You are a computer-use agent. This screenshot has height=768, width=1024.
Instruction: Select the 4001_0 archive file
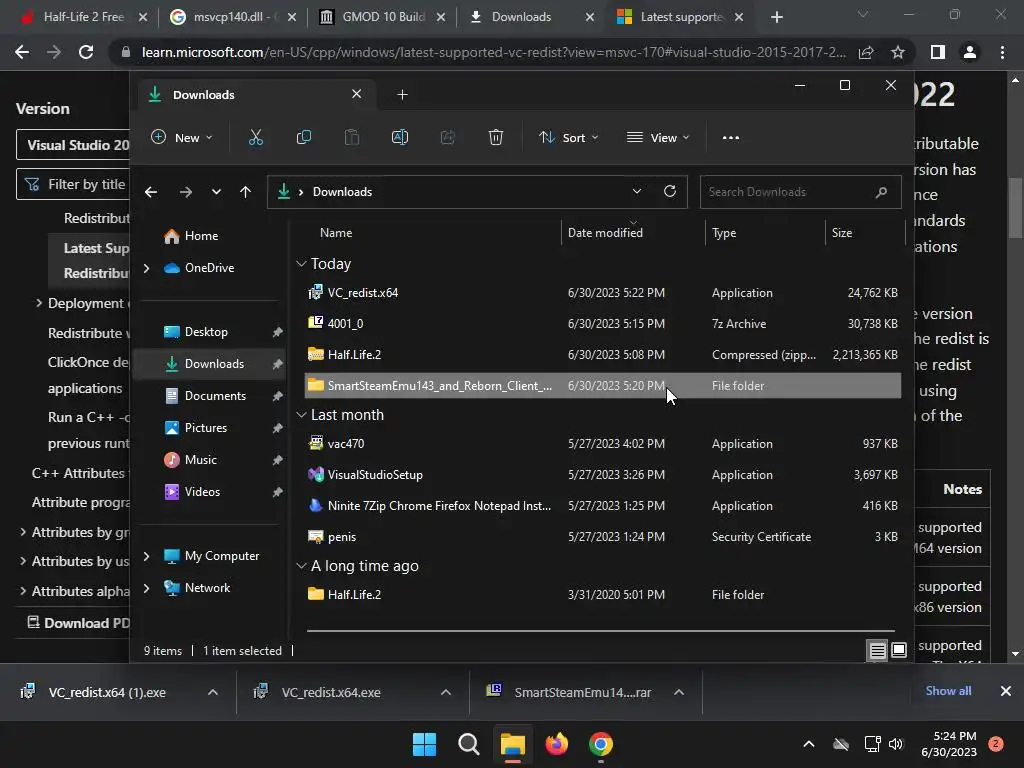[603, 324]
